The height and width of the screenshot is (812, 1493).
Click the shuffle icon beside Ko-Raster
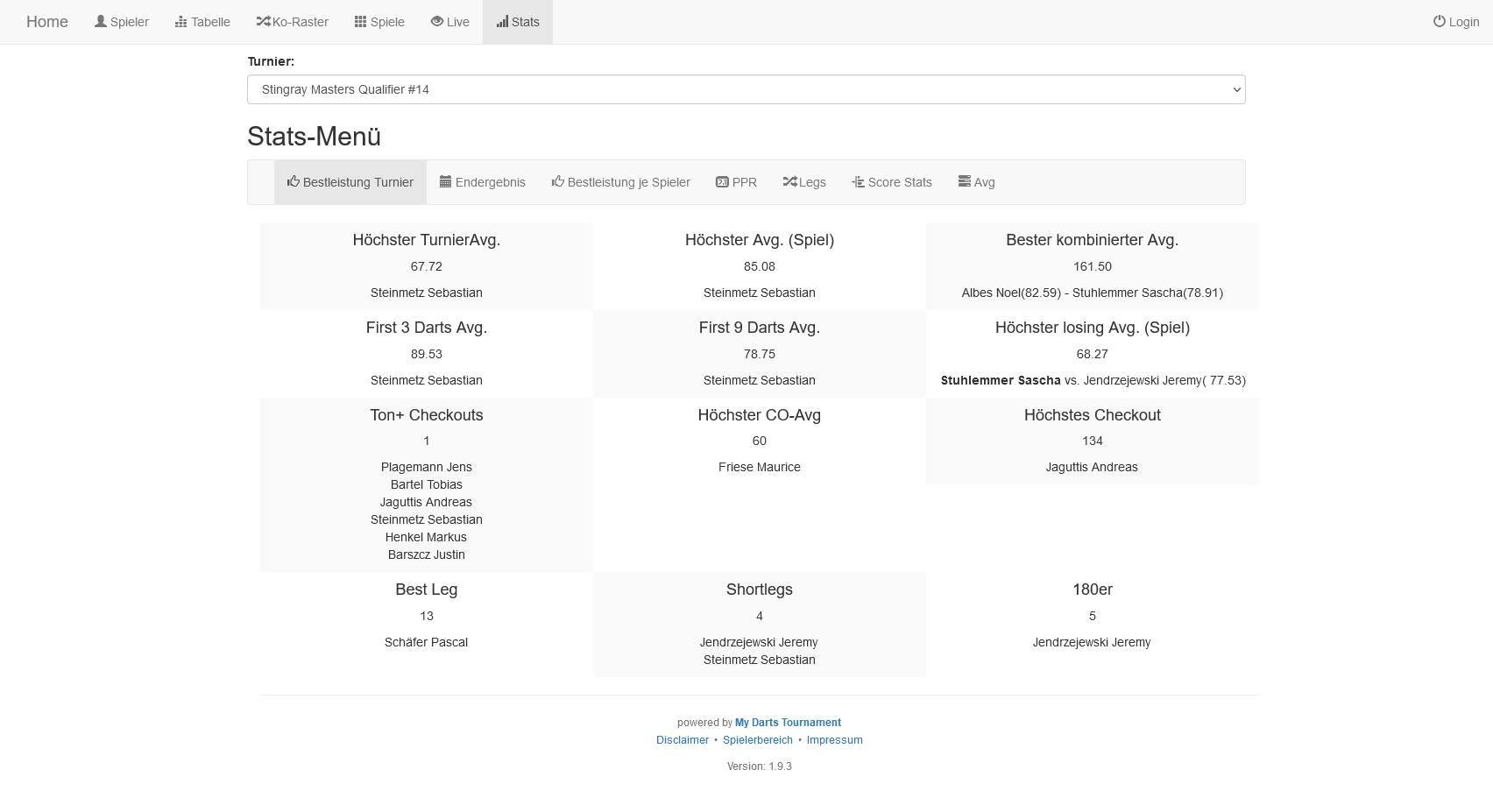(x=263, y=21)
